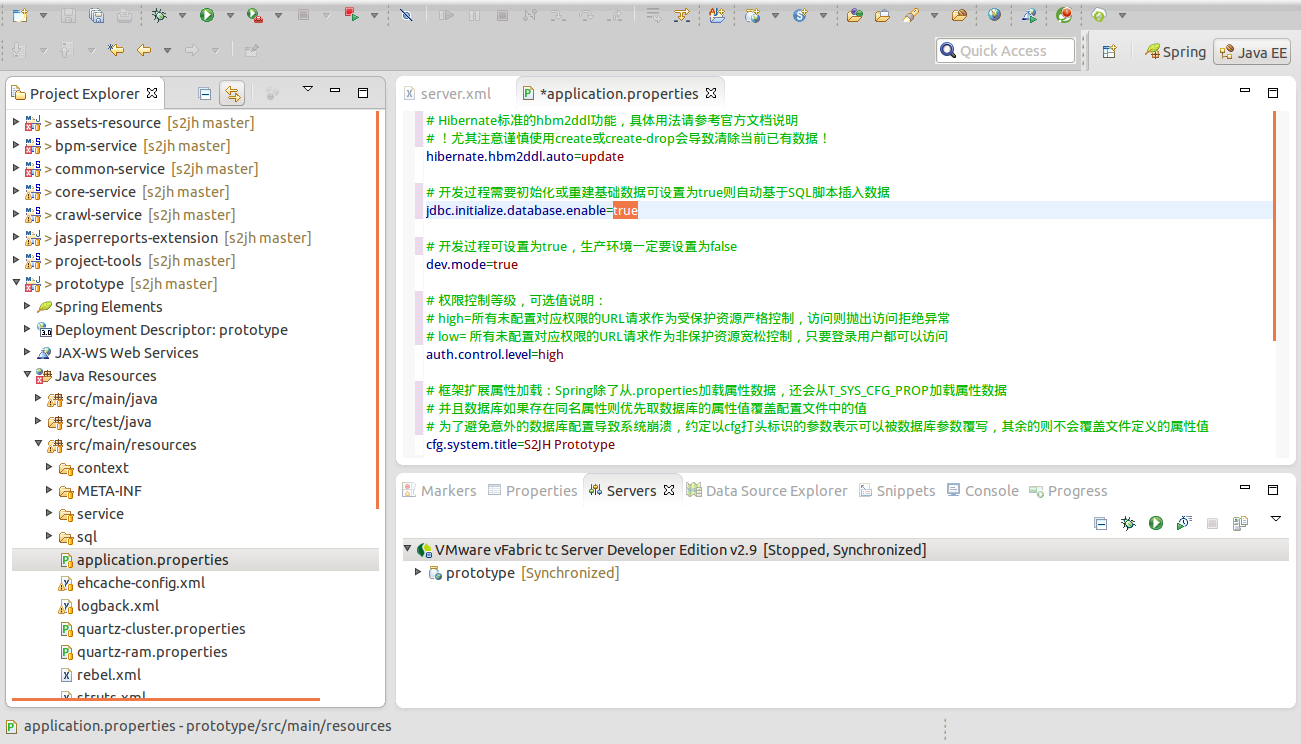Expand the src/main/java folder
The height and width of the screenshot is (744, 1301).
(39, 399)
